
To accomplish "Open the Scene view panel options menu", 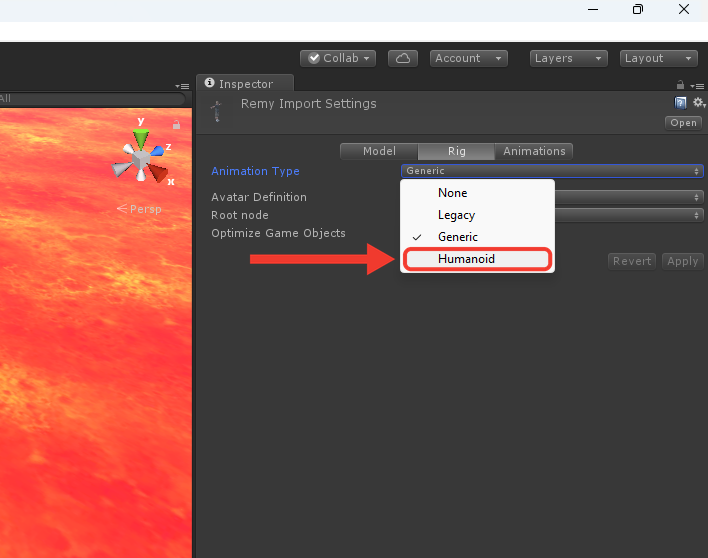I will pyautogui.click(x=182, y=86).
